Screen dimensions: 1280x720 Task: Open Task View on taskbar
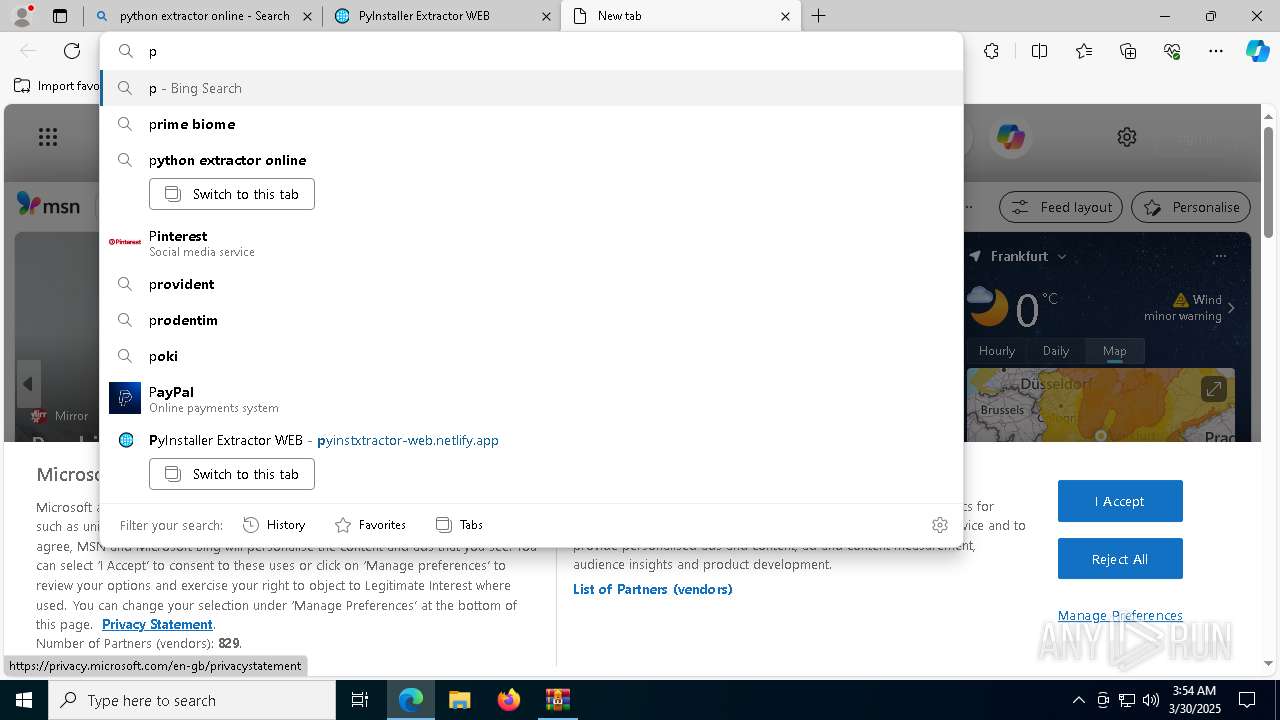(x=360, y=700)
